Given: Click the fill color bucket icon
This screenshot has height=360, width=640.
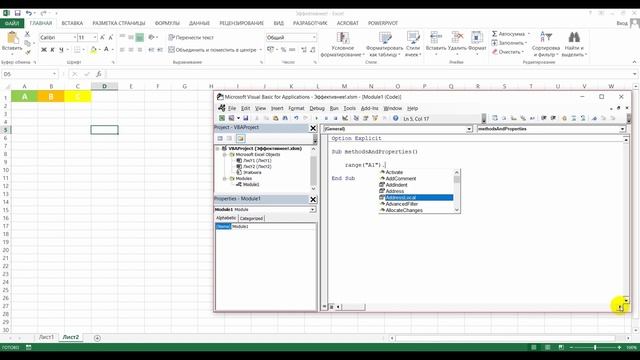Looking at the screenshot, I should [93, 50].
